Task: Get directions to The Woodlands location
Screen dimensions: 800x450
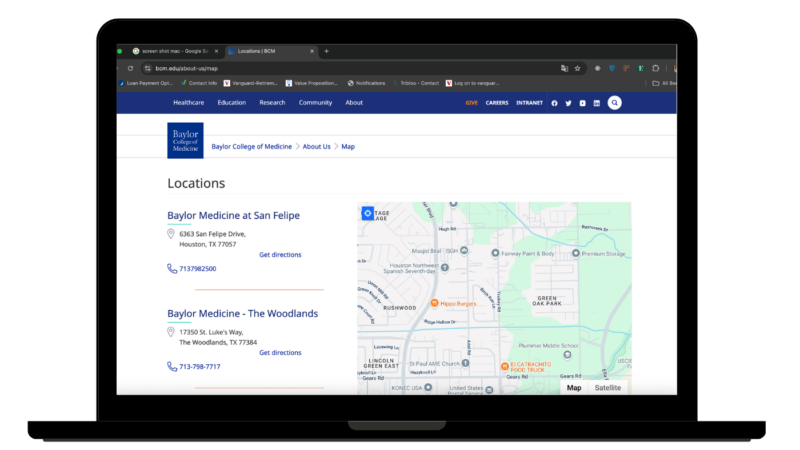Action: pos(280,353)
